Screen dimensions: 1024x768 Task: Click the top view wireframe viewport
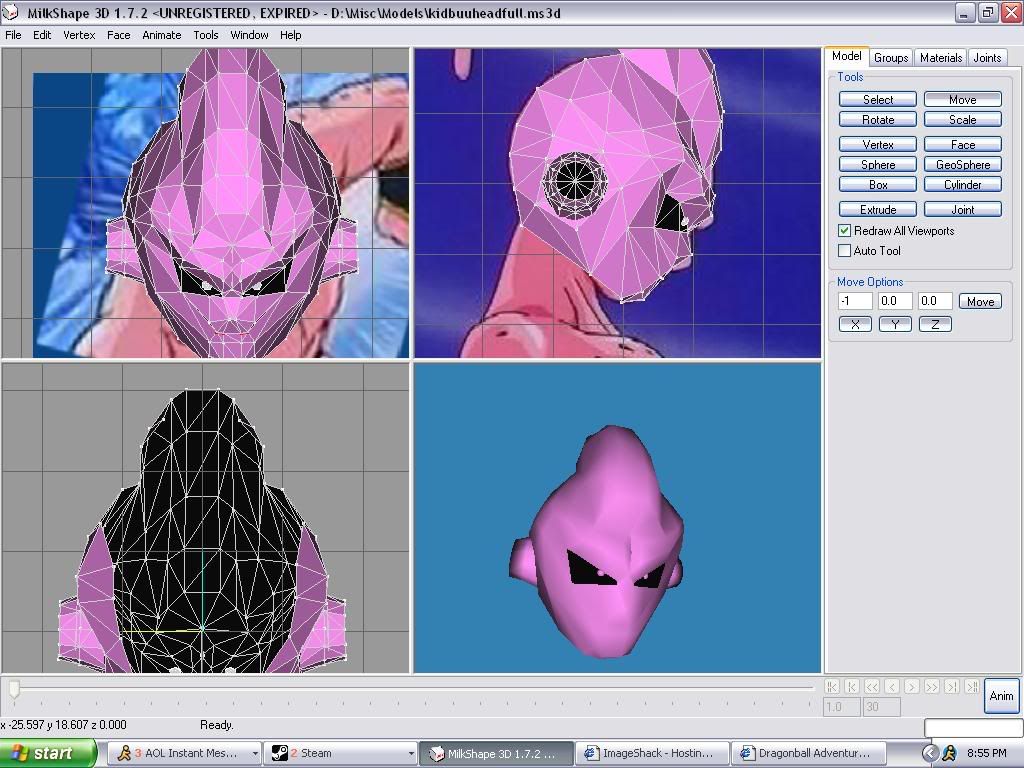(x=206, y=518)
